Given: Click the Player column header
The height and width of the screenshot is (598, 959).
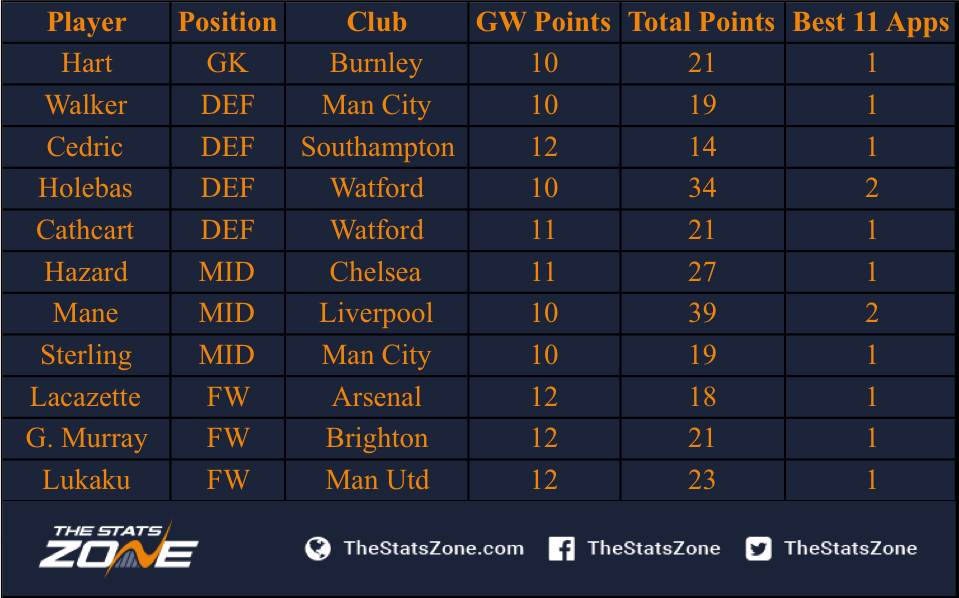Looking at the screenshot, I should coord(86,22).
